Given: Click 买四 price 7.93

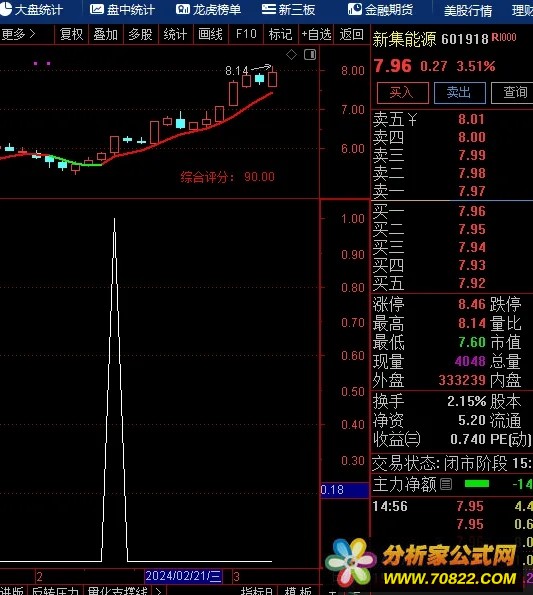Looking at the screenshot, I should [472, 265].
